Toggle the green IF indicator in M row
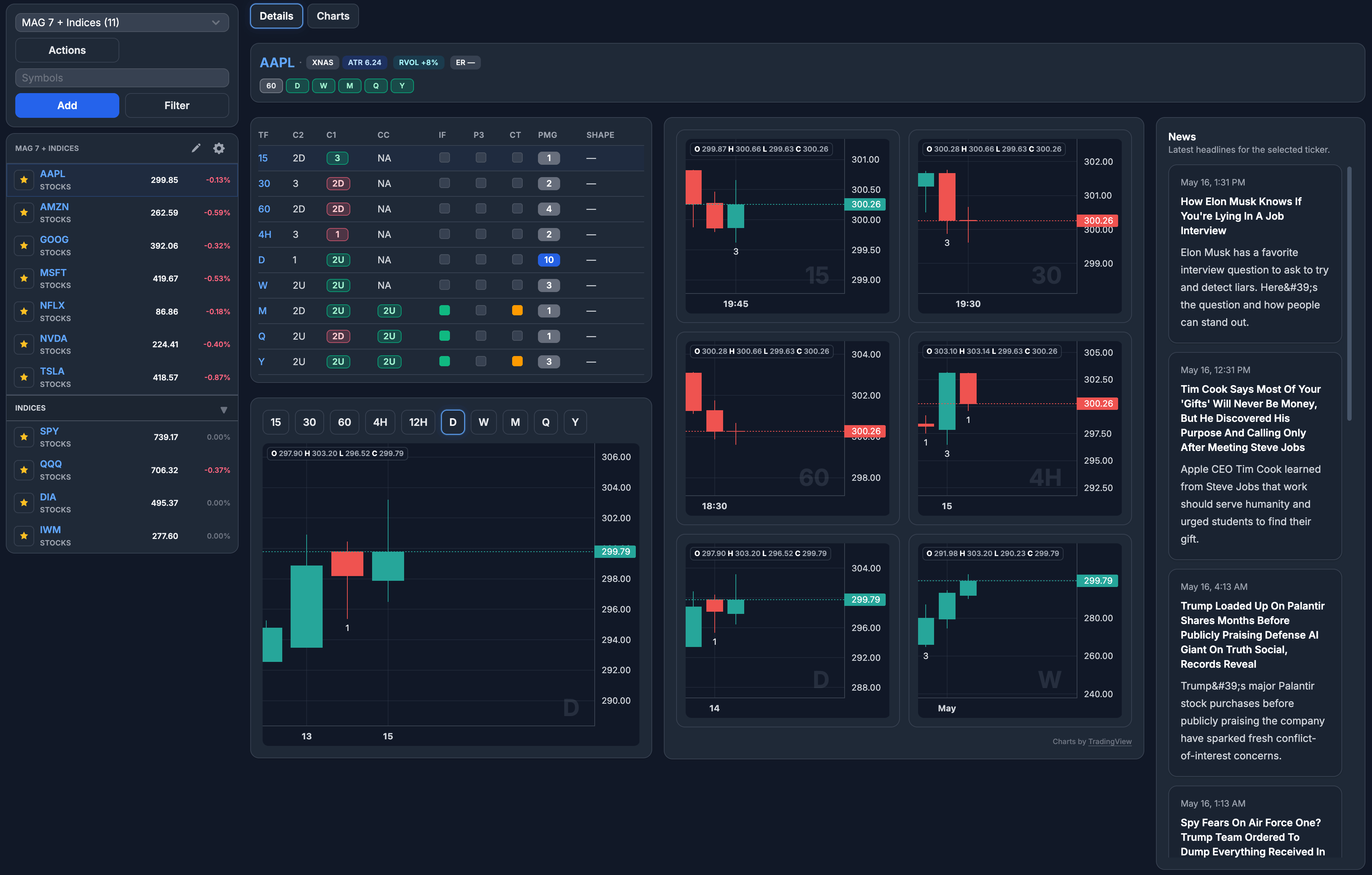 [x=444, y=311]
